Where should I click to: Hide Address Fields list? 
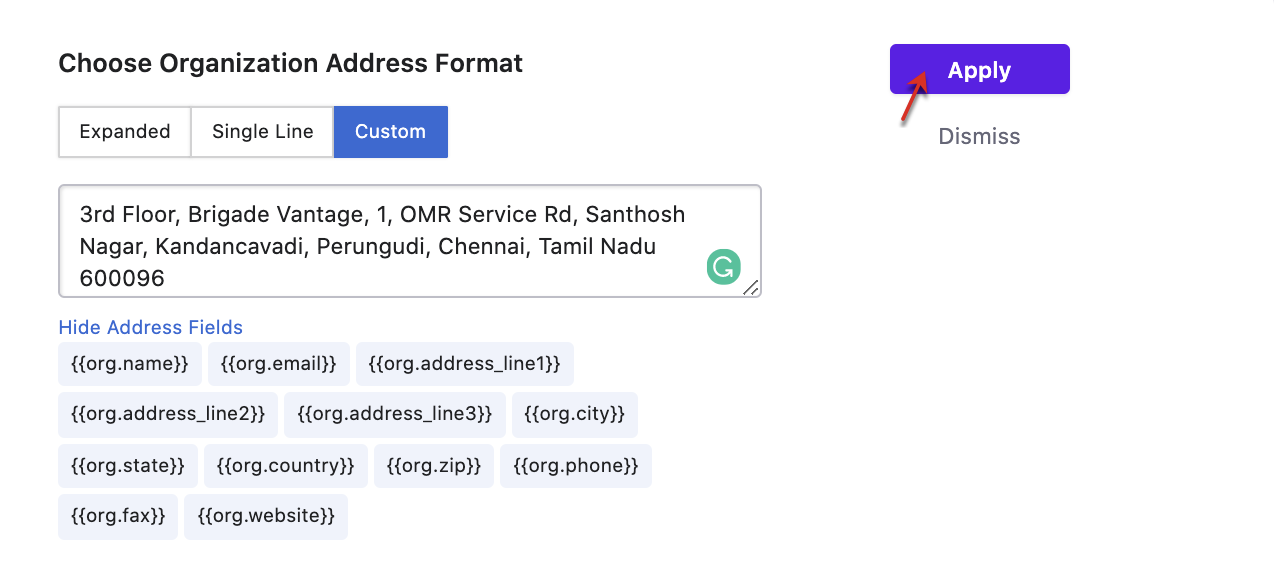[x=151, y=327]
